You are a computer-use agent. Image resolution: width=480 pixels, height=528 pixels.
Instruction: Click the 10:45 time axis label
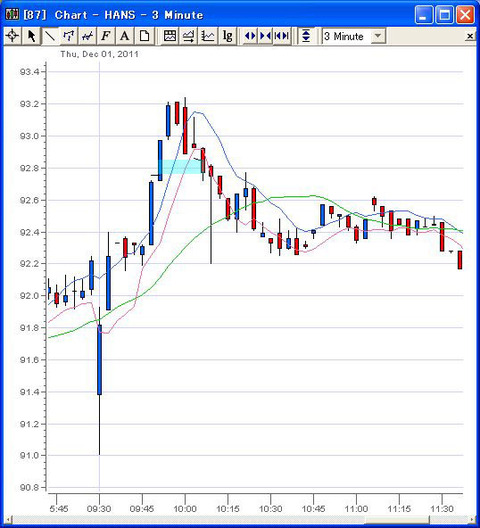(313, 508)
